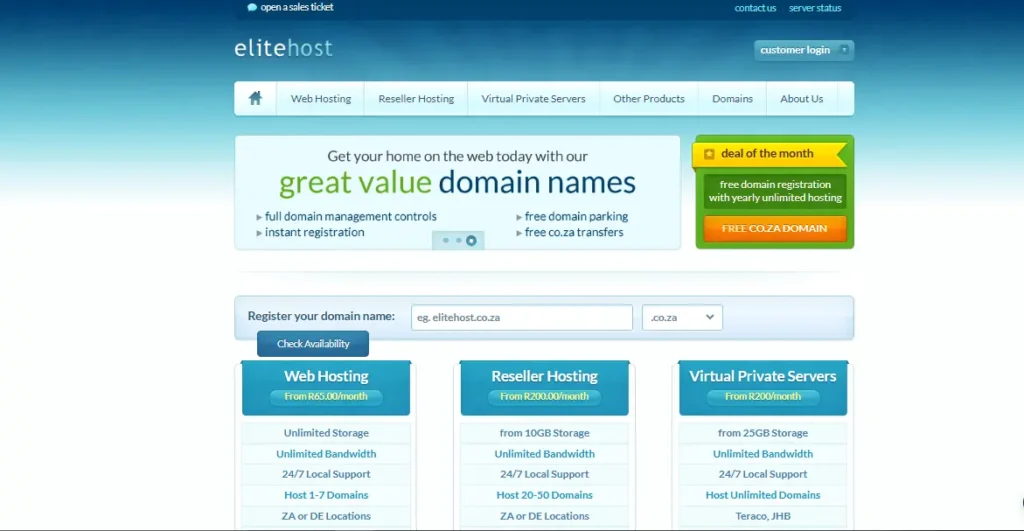Click the from 25GB Storage text
Viewport: 1024px width, 531px height.
763,433
